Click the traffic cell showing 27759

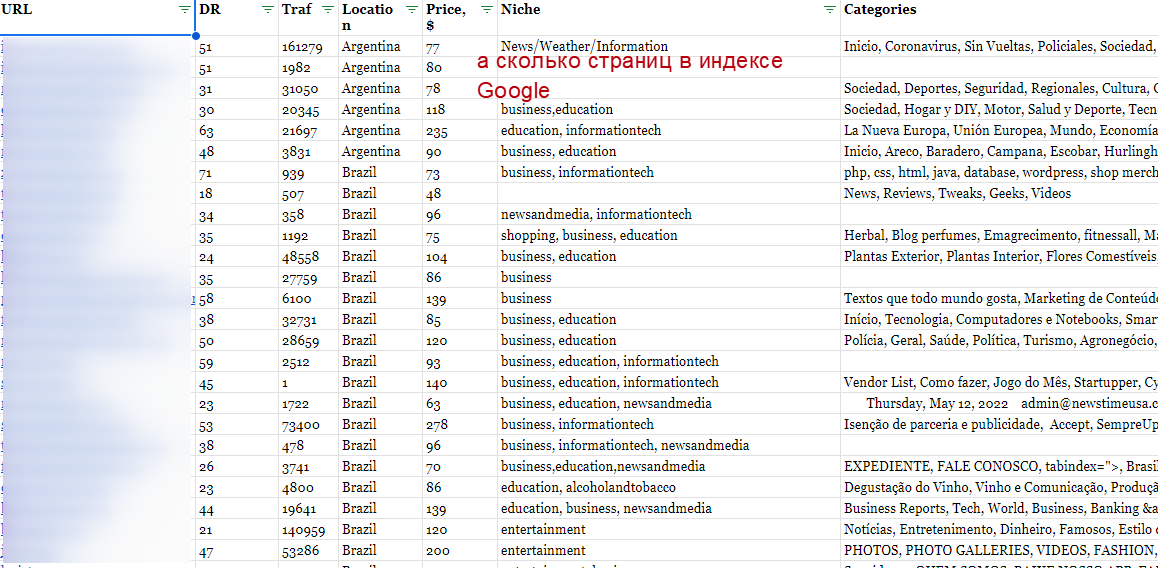click(309, 278)
